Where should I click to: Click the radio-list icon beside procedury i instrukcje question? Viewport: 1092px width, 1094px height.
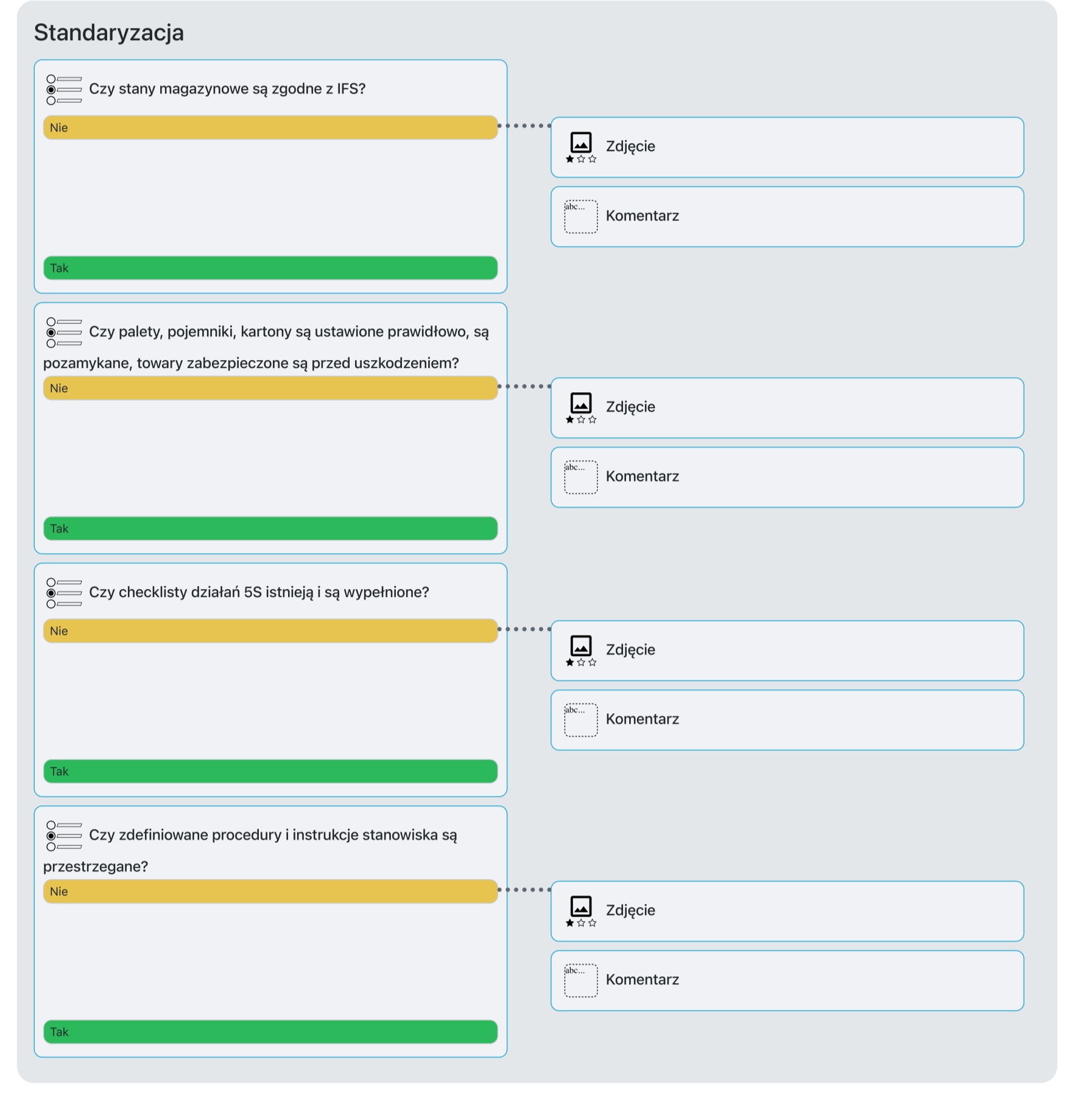tap(64, 836)
